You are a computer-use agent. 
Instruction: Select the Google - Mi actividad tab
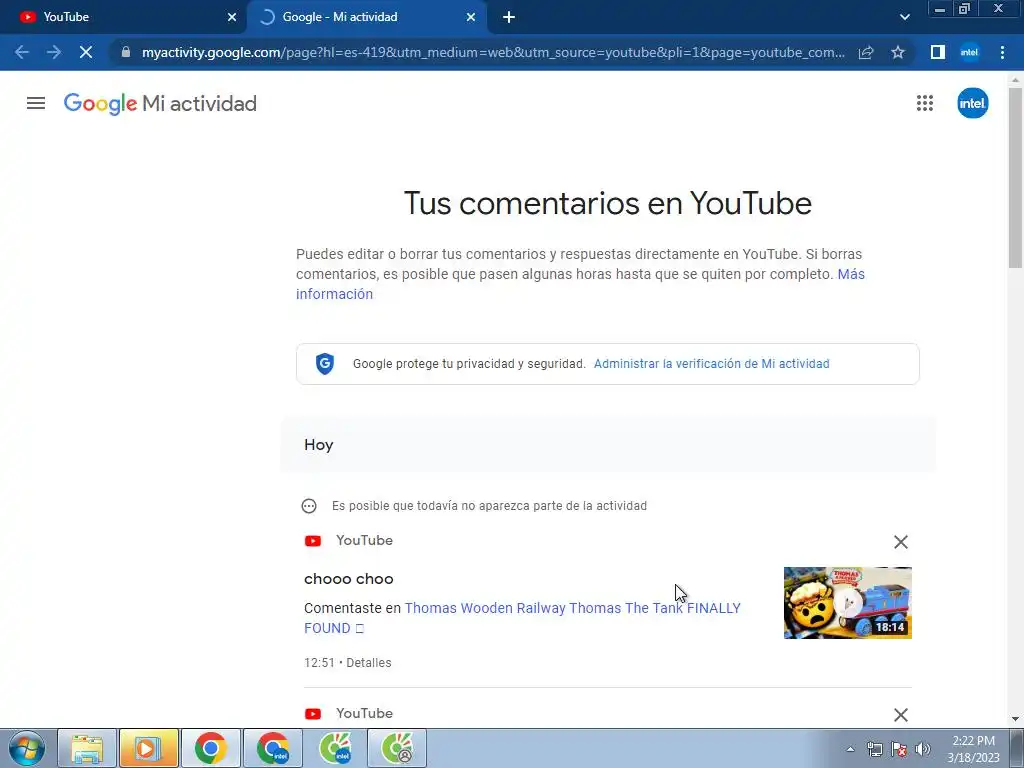366,17
